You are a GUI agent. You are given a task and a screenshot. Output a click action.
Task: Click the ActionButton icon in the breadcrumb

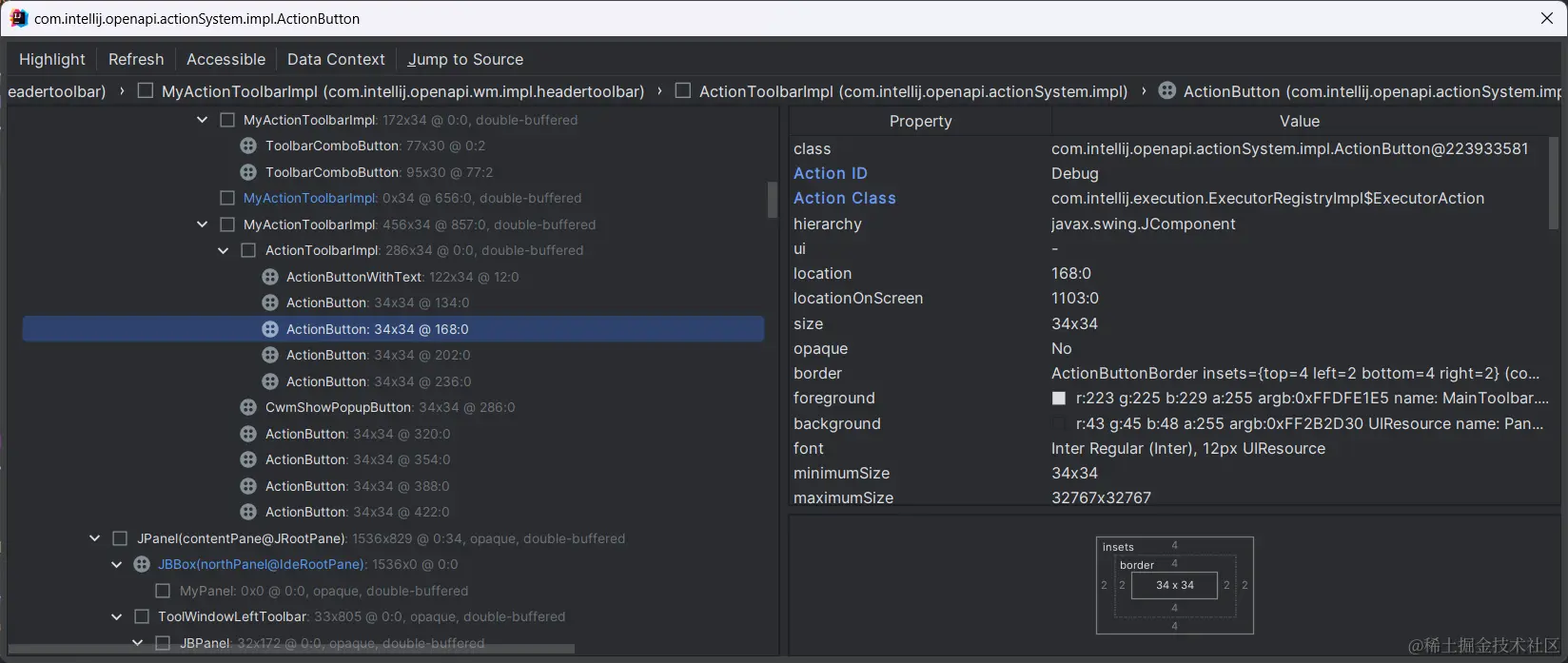click(x=1166, y=91)
